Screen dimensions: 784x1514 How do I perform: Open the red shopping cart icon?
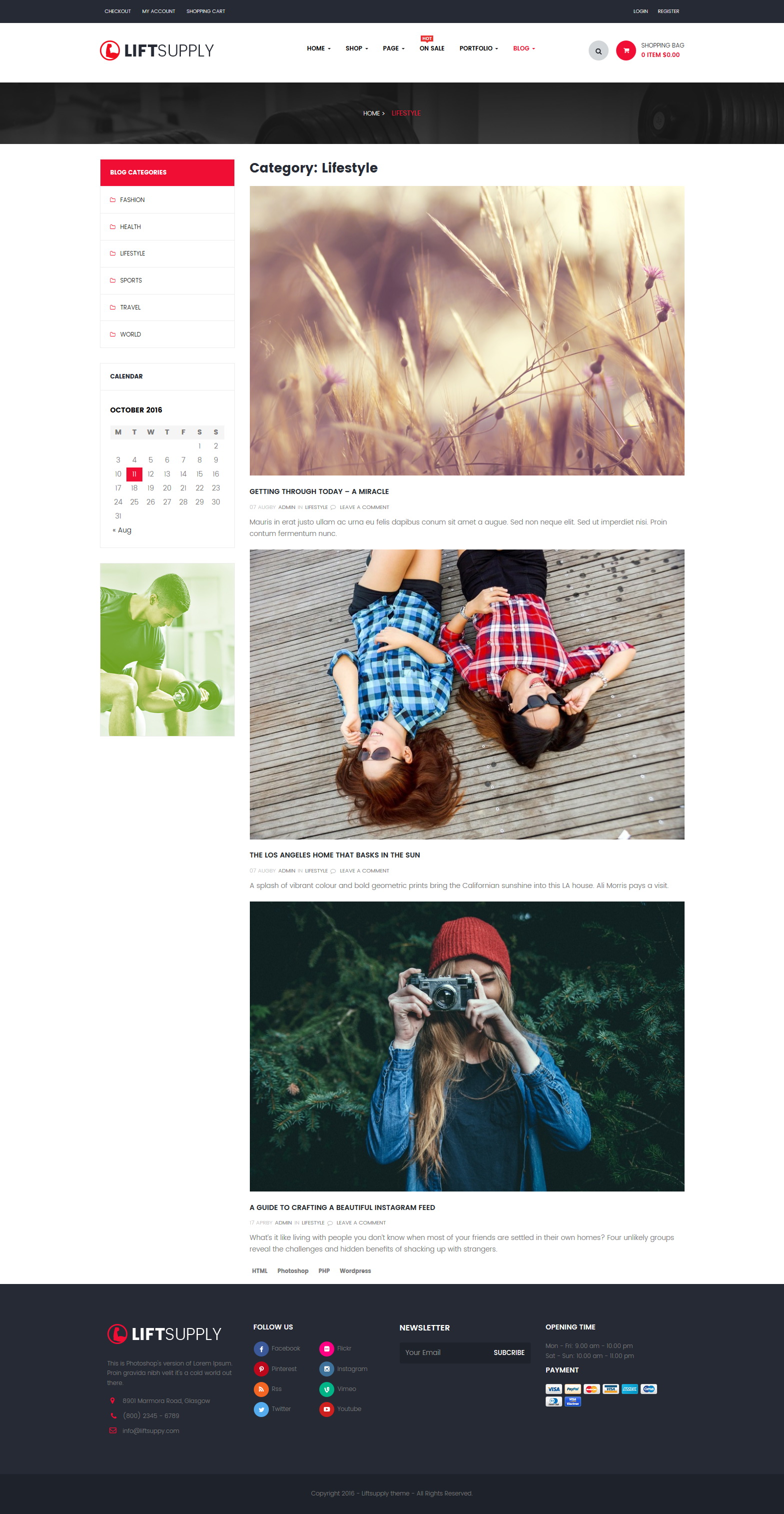(626, 50)
